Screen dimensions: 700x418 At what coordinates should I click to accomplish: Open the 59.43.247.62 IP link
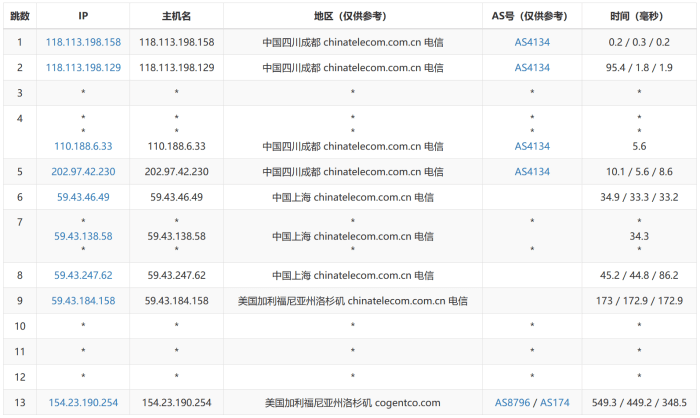click(x=83, y=275)
